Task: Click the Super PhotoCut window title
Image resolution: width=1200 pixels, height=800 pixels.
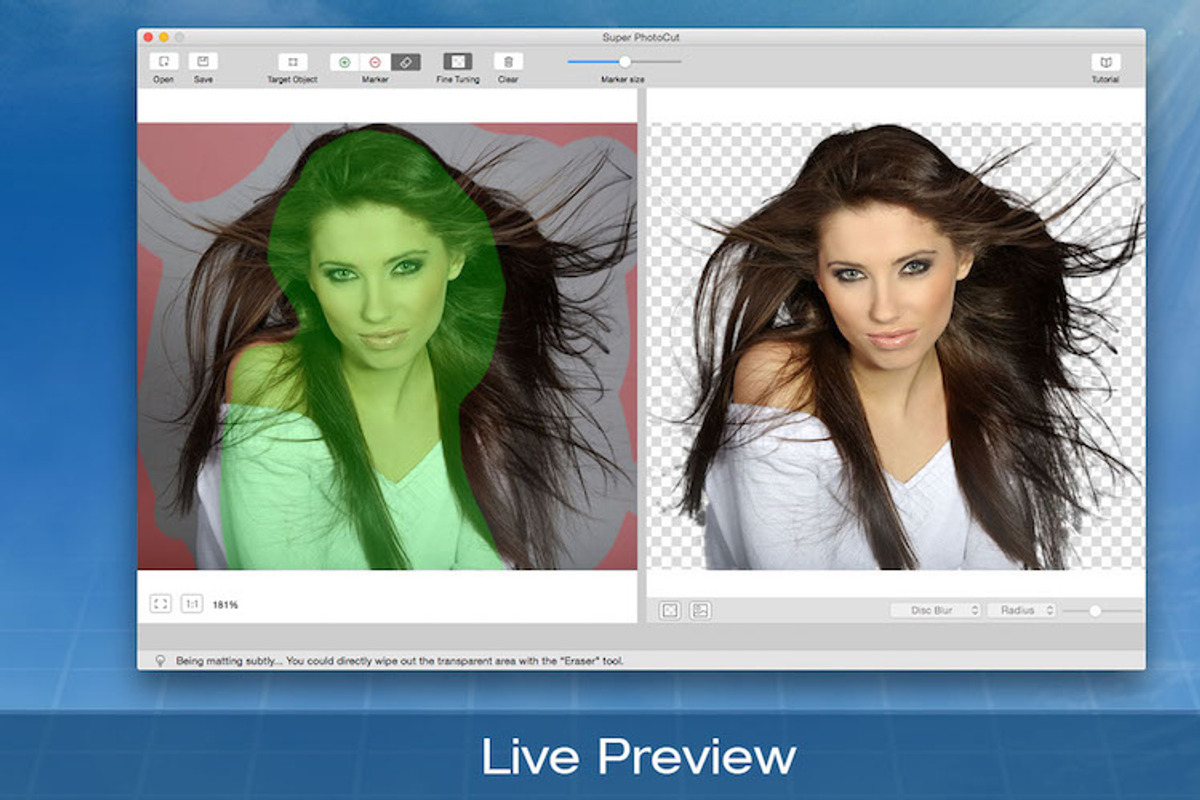Action: 641,37
